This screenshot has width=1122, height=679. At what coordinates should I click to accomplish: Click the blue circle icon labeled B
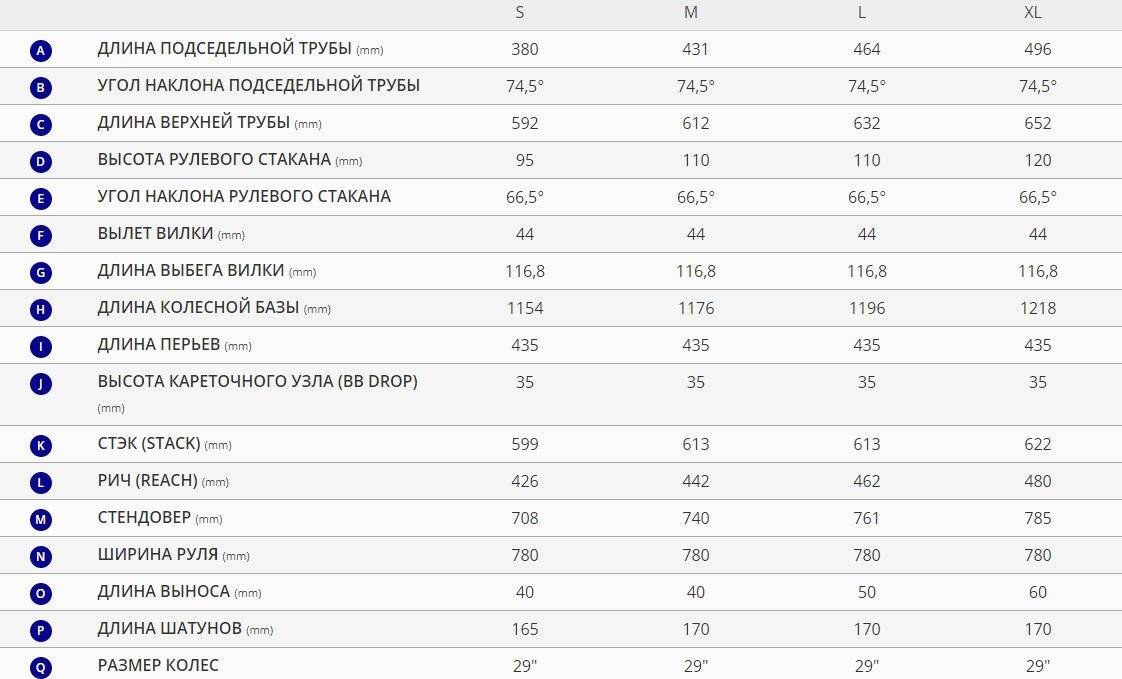[41, 87]
